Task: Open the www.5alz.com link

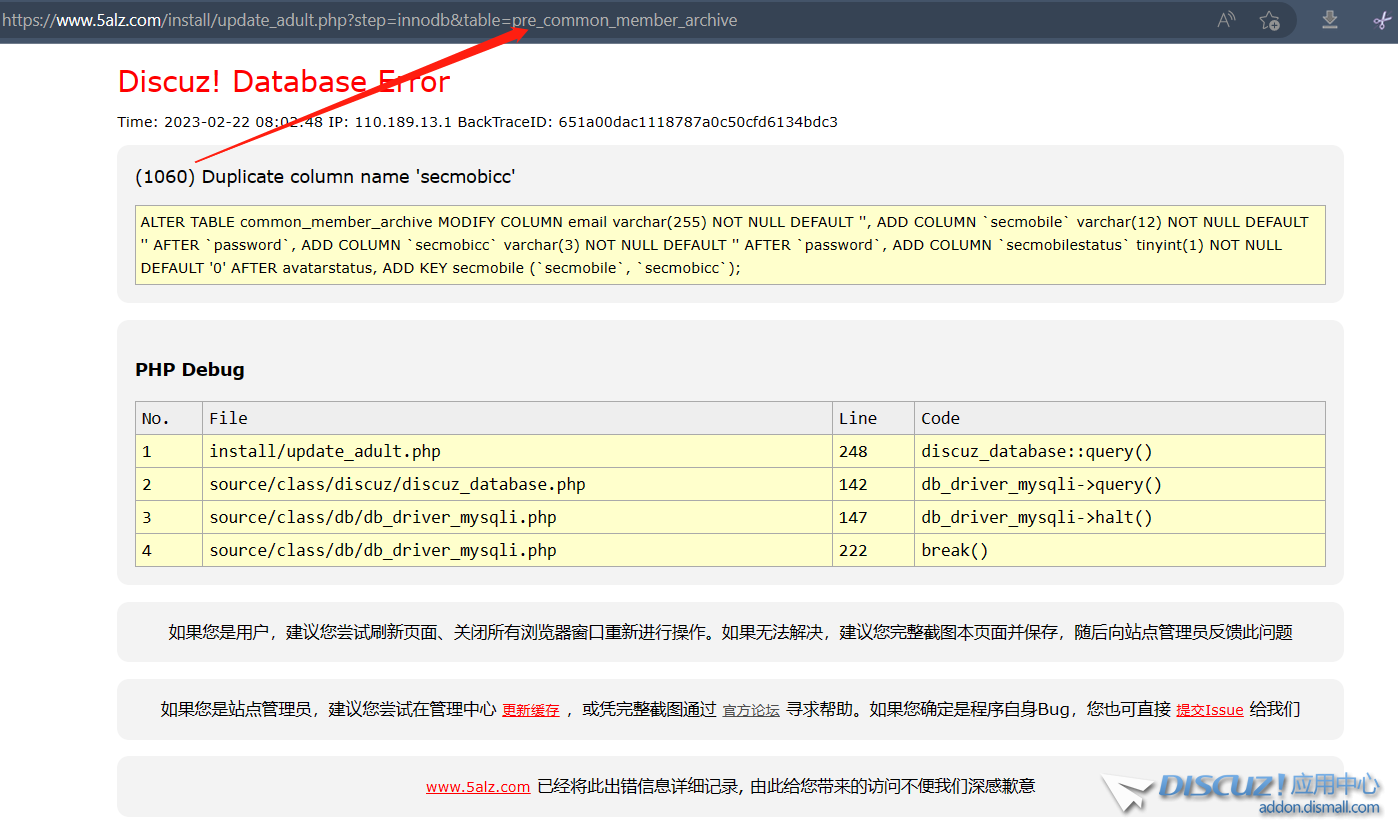Action: 478,787
